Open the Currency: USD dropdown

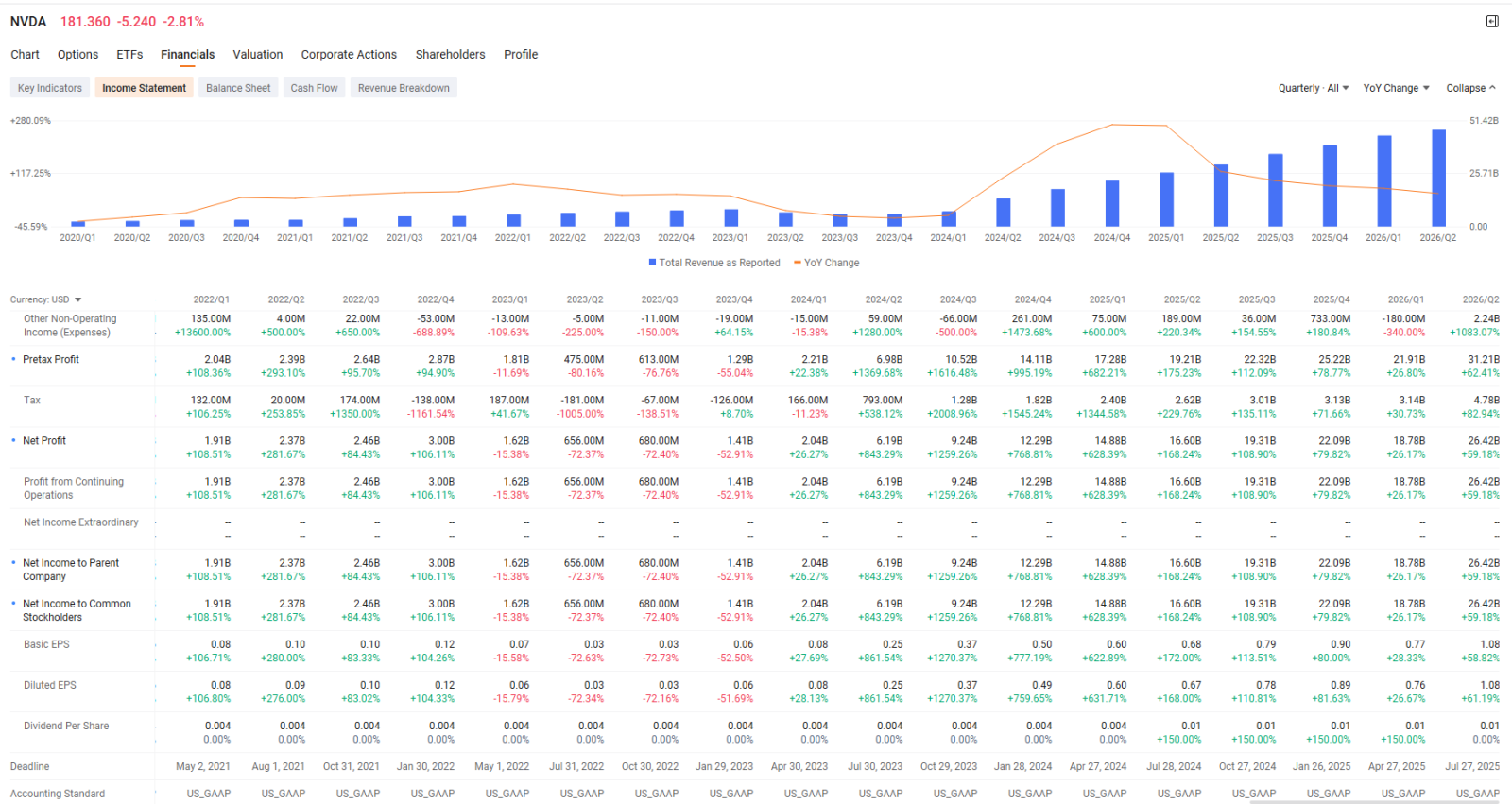coord(45,299)
